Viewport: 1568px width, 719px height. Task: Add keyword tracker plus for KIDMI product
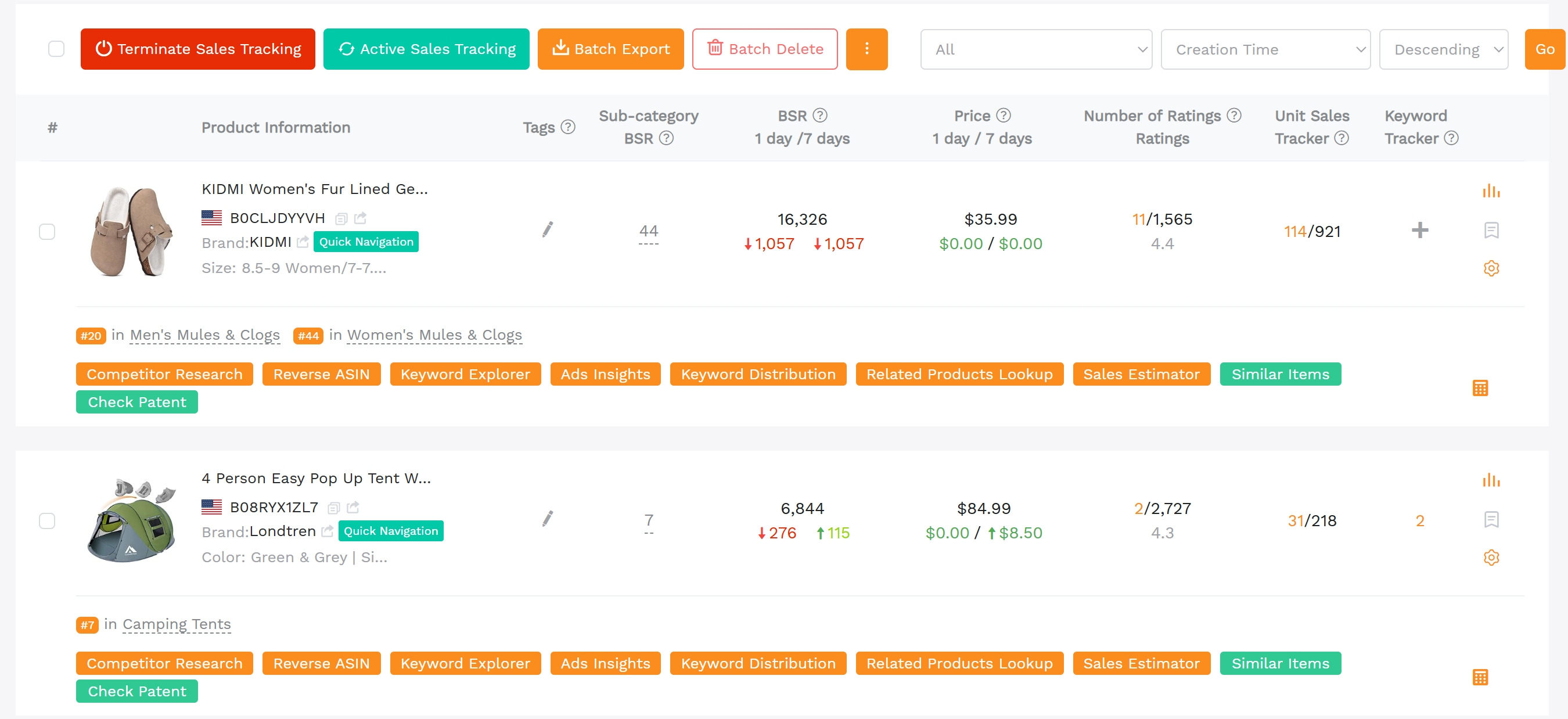[1419, 230]
